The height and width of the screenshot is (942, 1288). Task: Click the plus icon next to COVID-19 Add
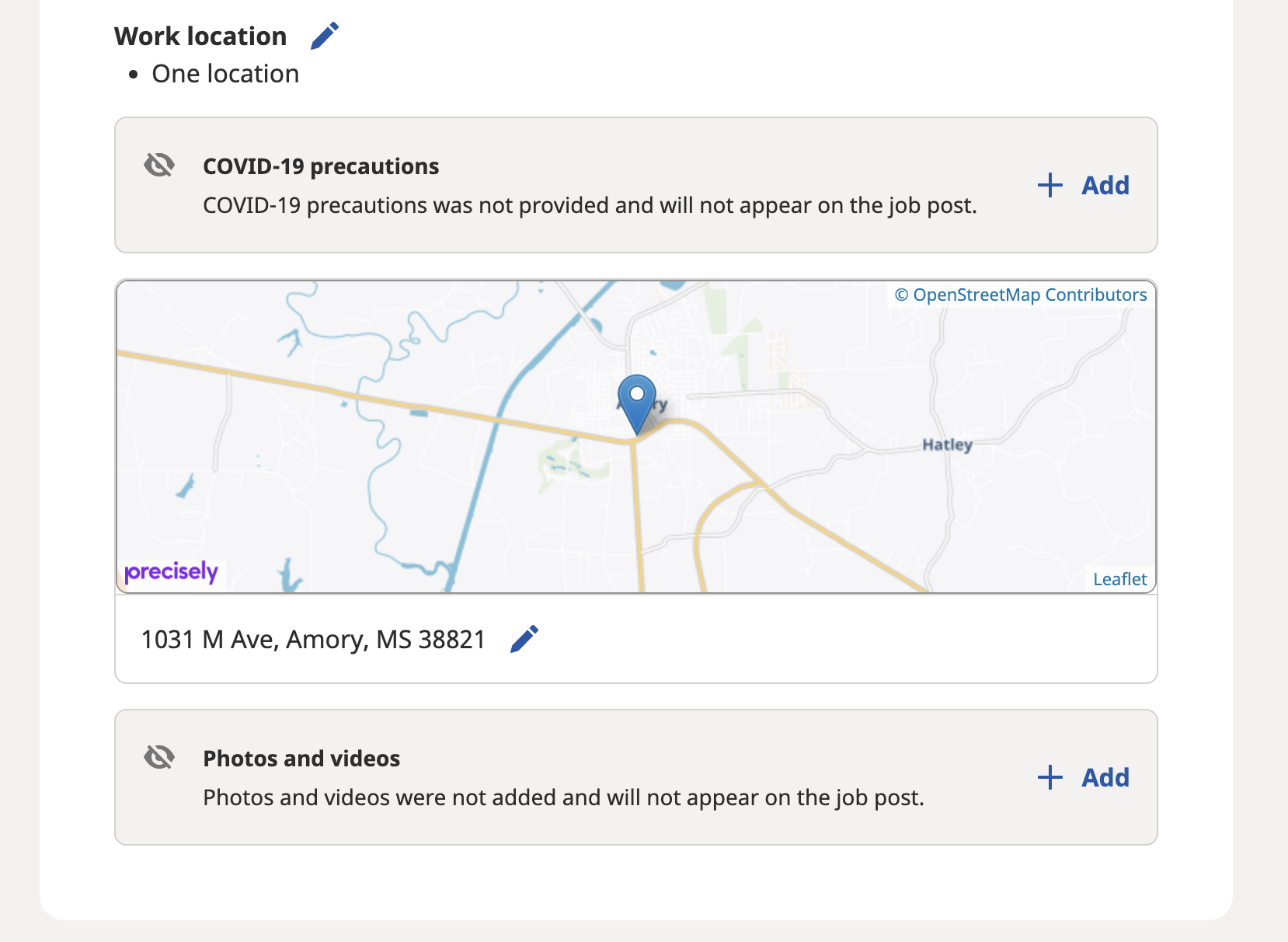click(x=1050, y=185)
